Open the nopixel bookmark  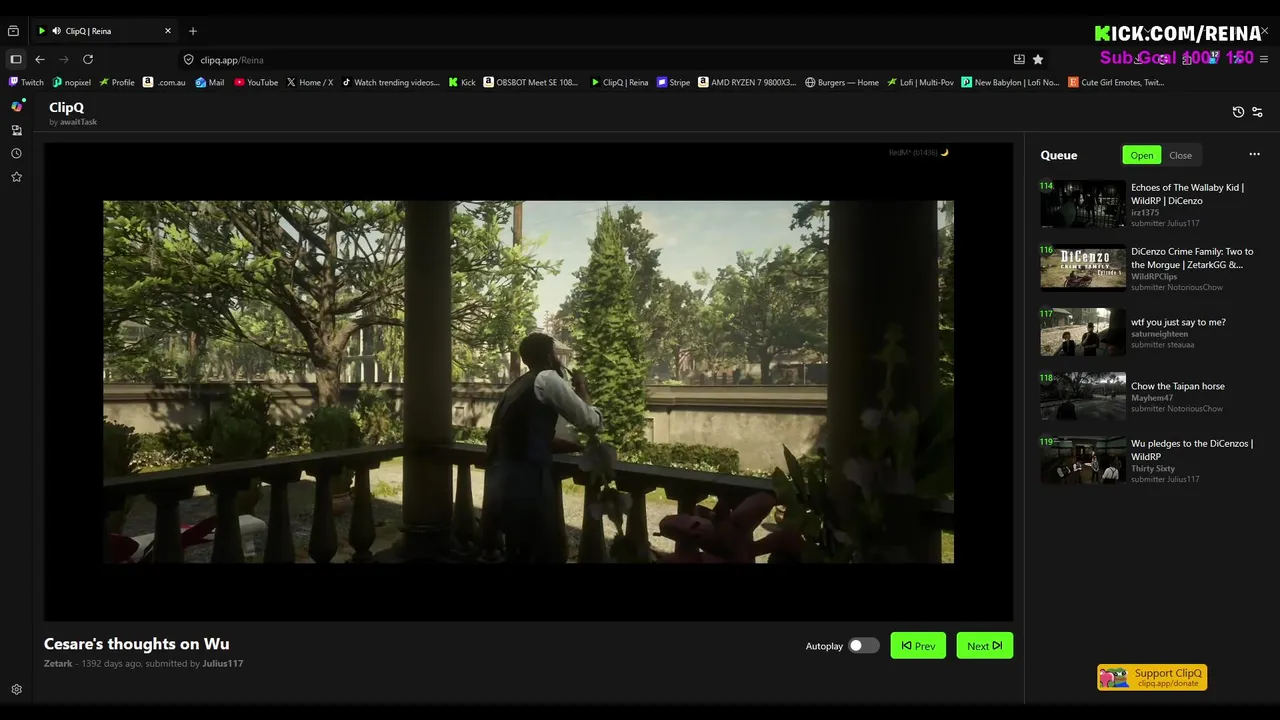coord(72,82)
